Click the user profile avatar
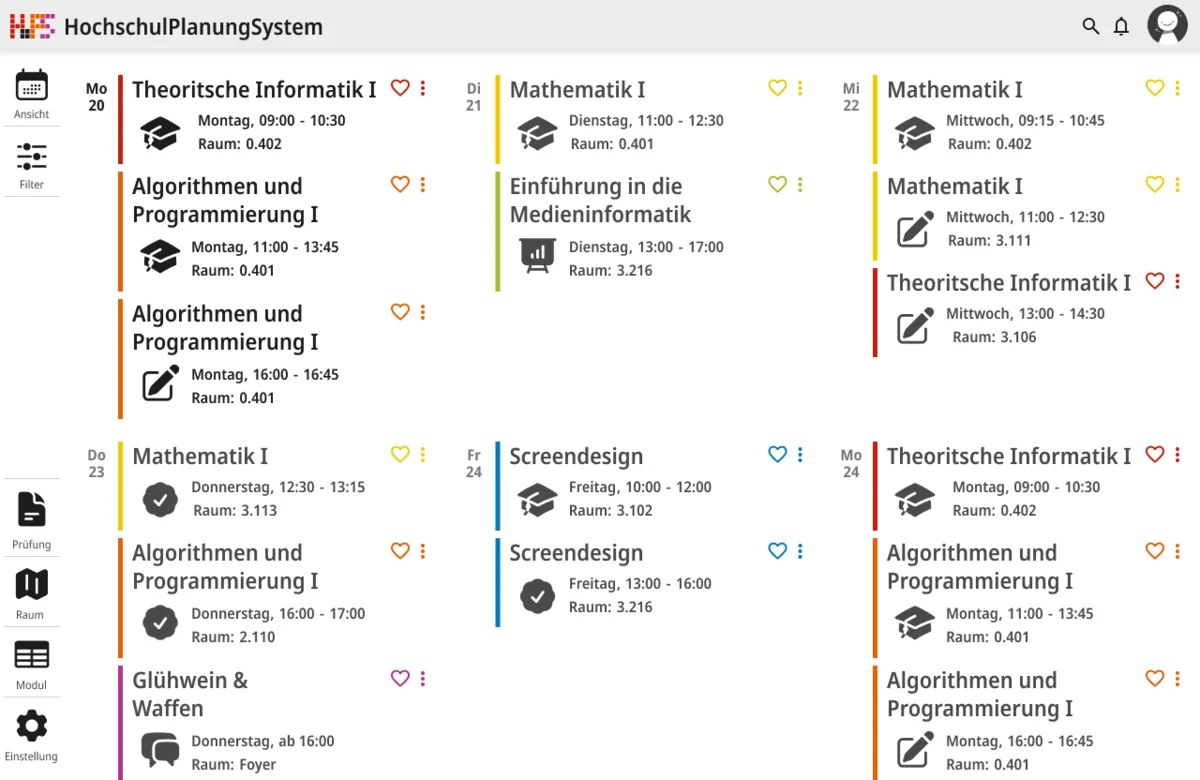Screen dimensions: 1200x780 (x=1167, y=26)
